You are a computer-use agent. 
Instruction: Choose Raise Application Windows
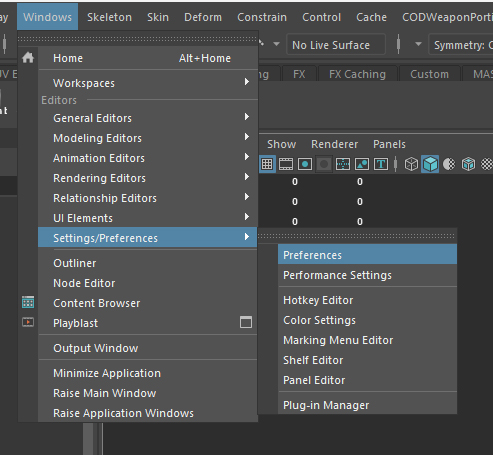pyautogui.click(x=148, y=413)
